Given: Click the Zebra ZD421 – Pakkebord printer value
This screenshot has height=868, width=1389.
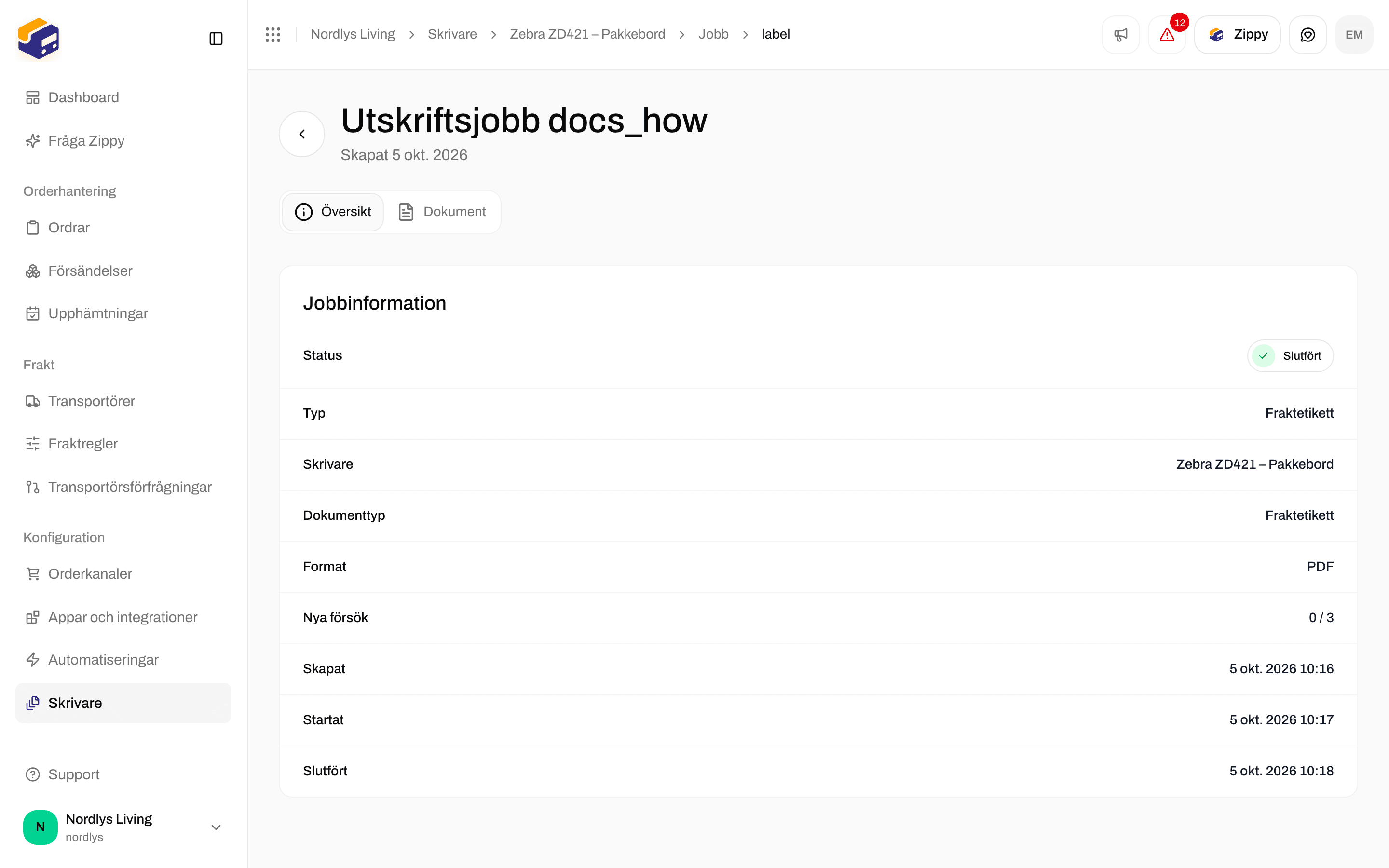Looking at the screenshot, I should (1255, 464).
